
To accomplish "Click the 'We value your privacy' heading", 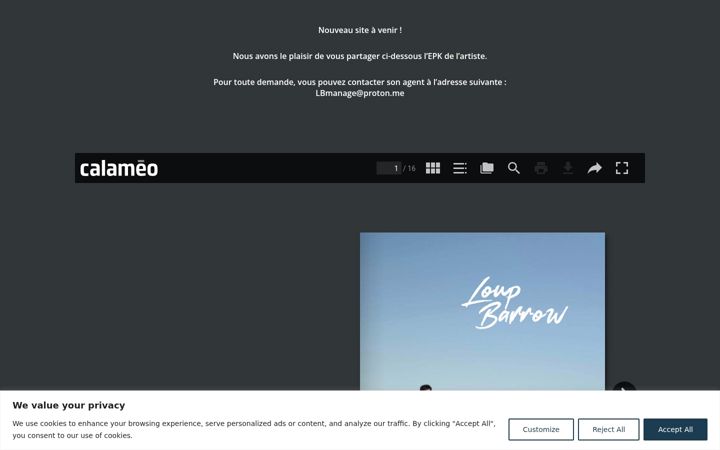I will [x=69, y=405].
